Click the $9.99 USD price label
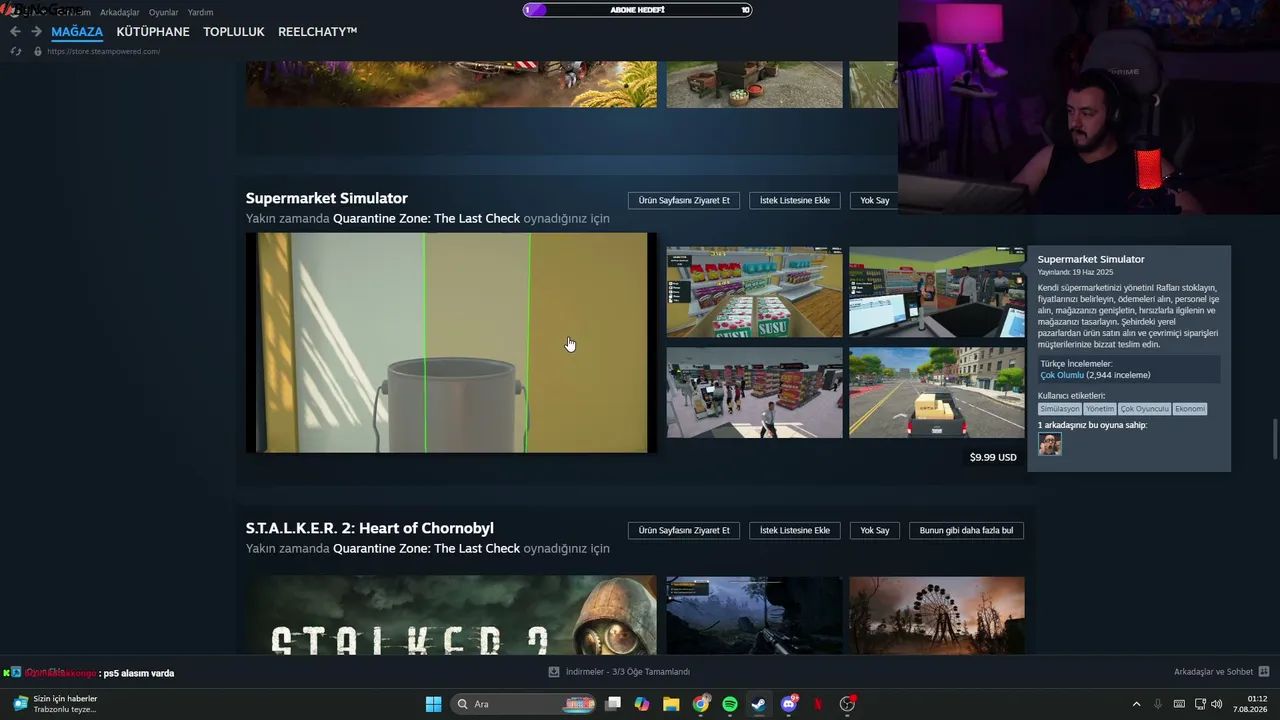 993,457
